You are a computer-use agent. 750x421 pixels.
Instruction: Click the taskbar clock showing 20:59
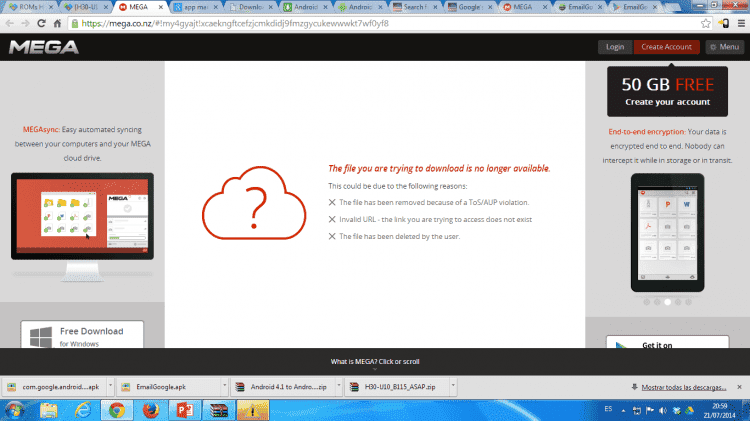pyautogui.click(x=719, y=410)
